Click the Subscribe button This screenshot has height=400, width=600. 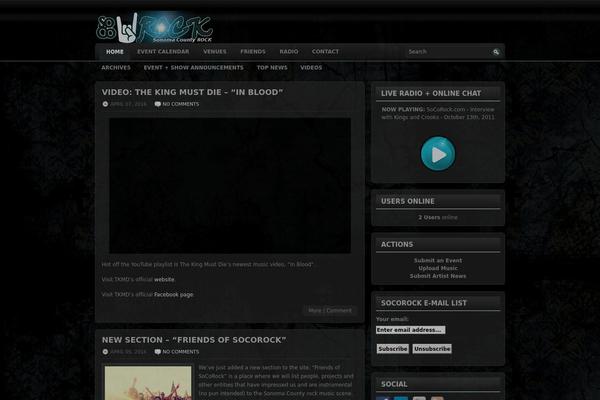[x=393, y=349]
